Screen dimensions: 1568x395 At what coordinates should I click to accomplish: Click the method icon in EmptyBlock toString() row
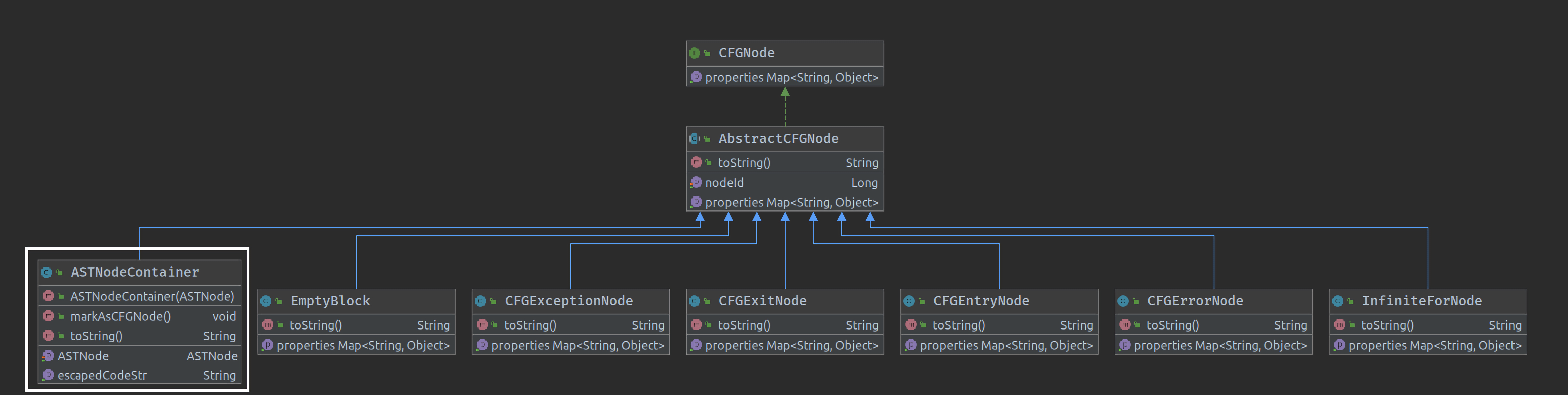pyautogui.click(x=268, y=325)
